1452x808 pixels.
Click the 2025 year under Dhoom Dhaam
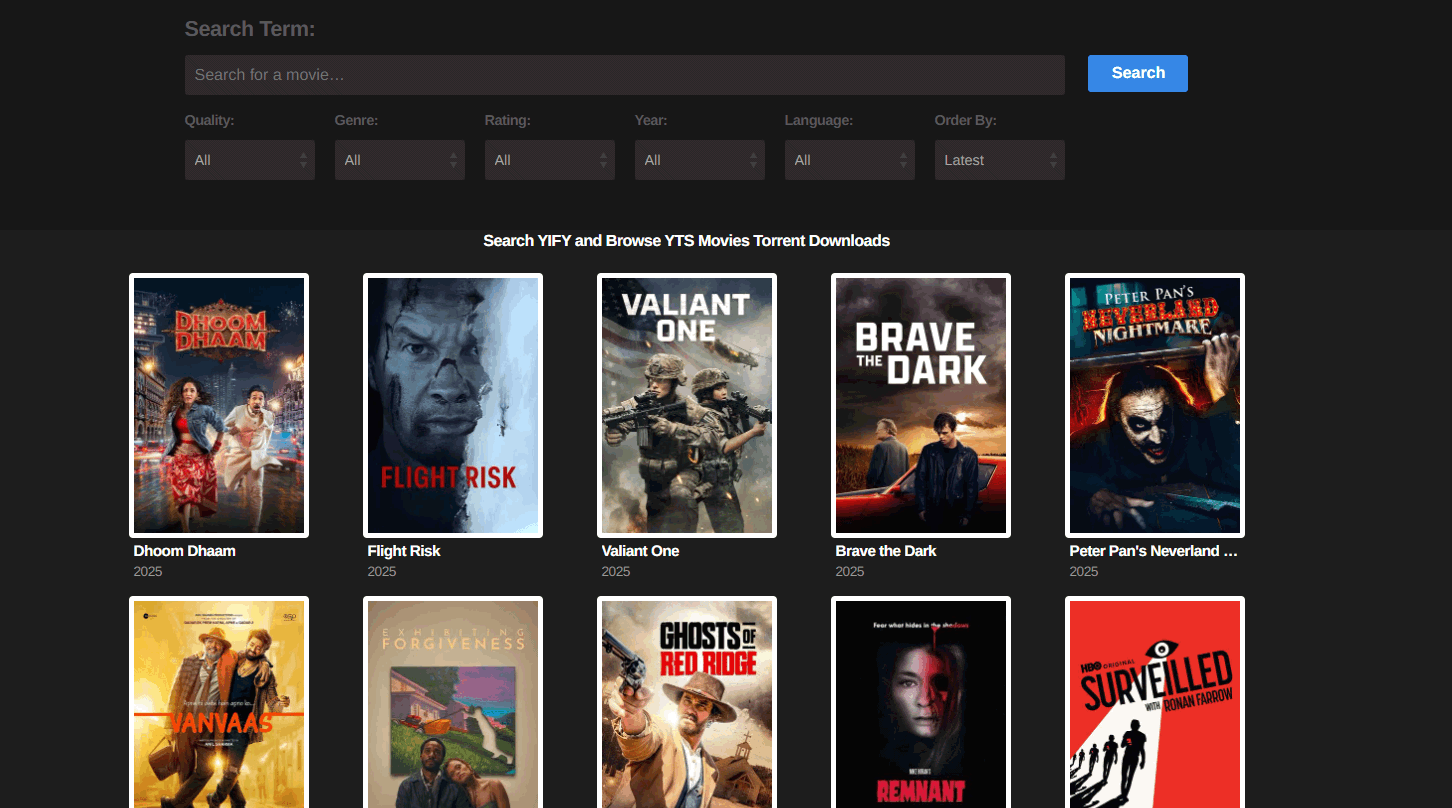click(x=148, y=572)
